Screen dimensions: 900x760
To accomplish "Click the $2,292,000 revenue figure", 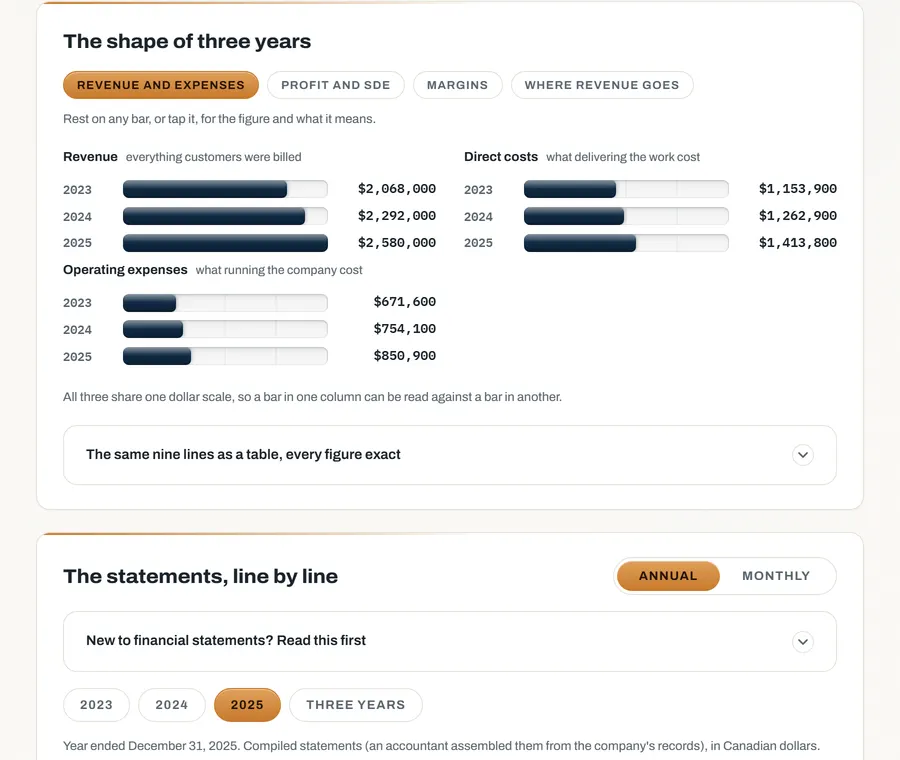I will pos(397,216).
